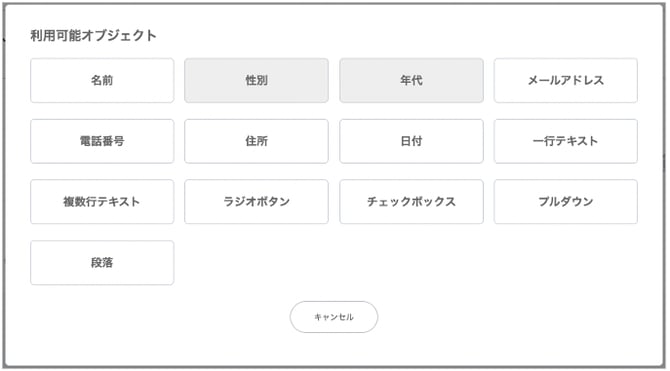Screen dimensions: 670x371
Task: Choose the greyed 性別 object
Action: [x=256, y=80]
